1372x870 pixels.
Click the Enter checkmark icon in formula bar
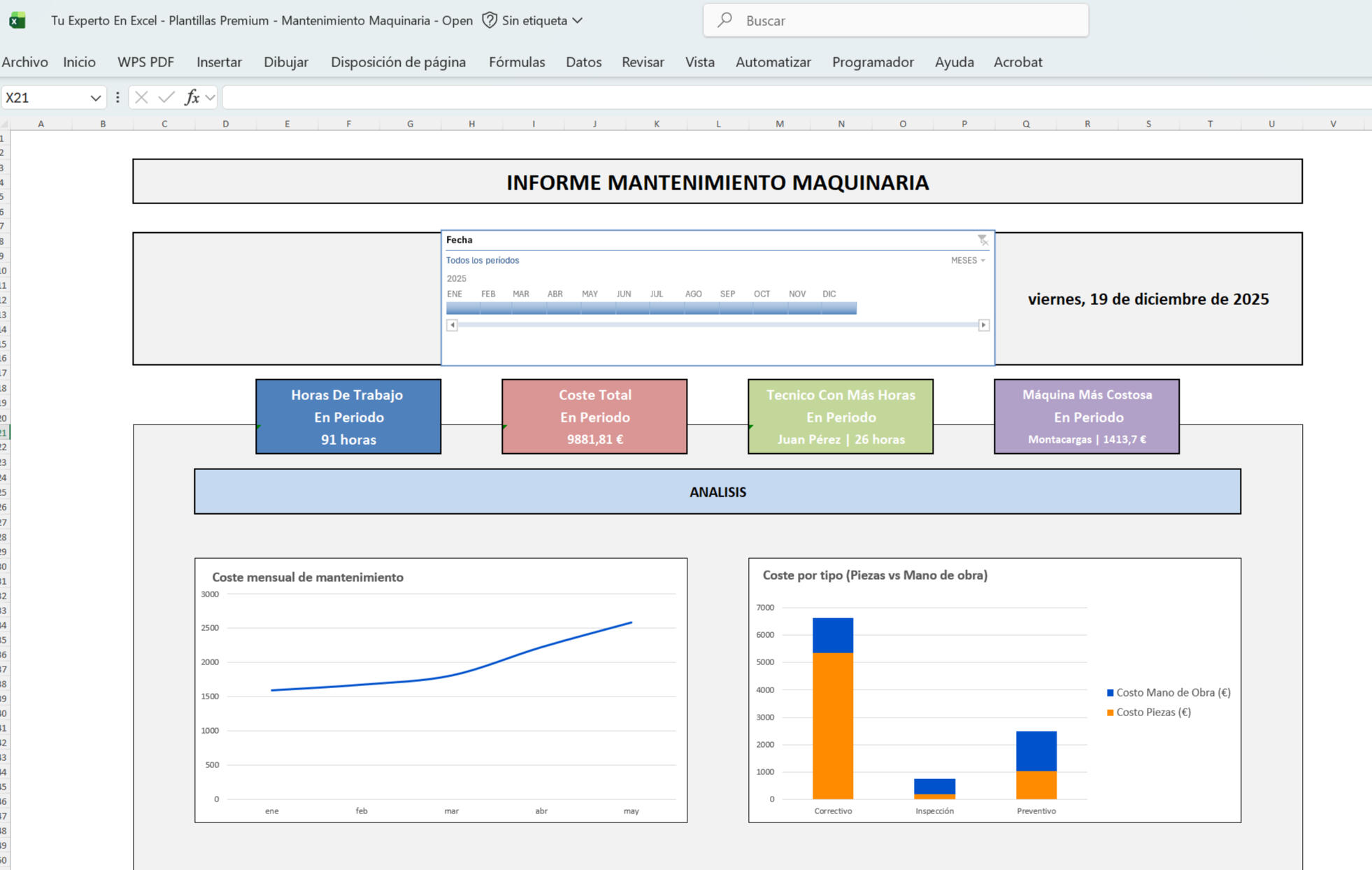pyautogui.click(x=166, y=97)
